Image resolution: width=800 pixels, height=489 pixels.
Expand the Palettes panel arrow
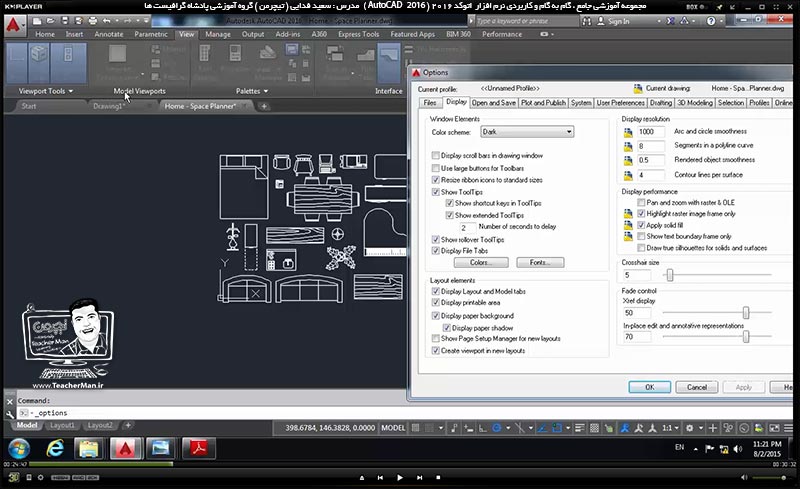tap(266, 91)
